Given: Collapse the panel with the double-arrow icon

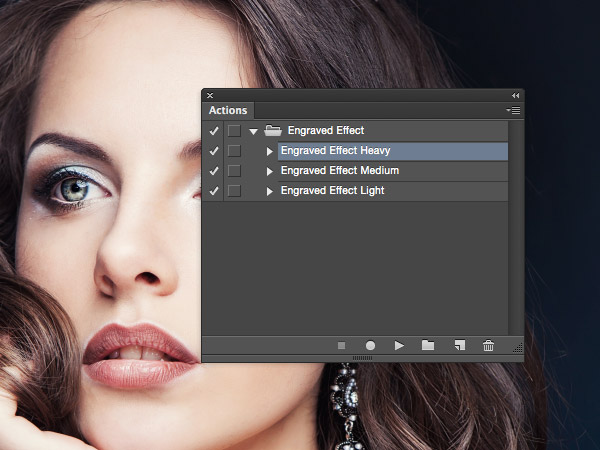Looking at the screenshot, I should 515,95.
